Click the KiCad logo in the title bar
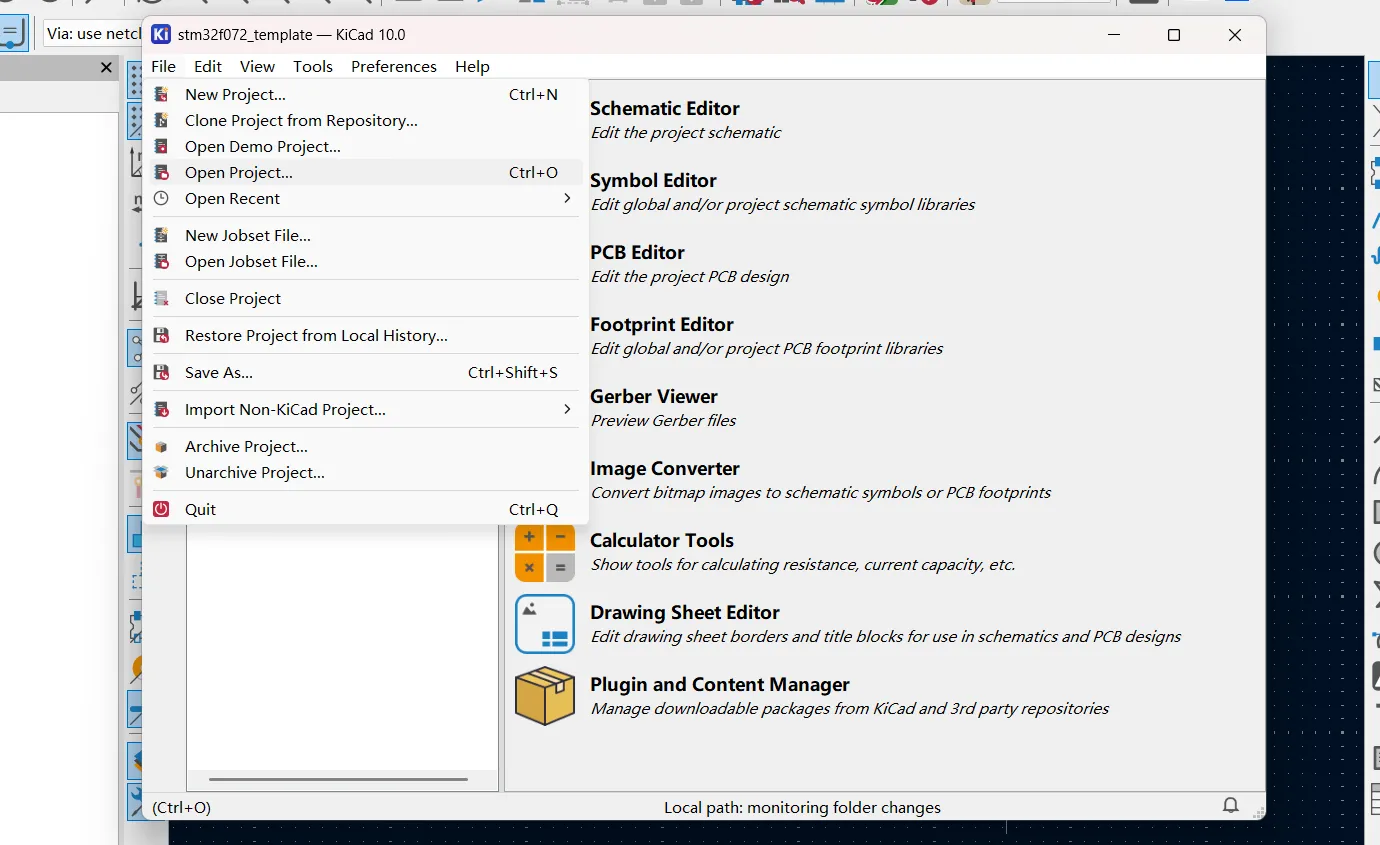 (161, 34)
